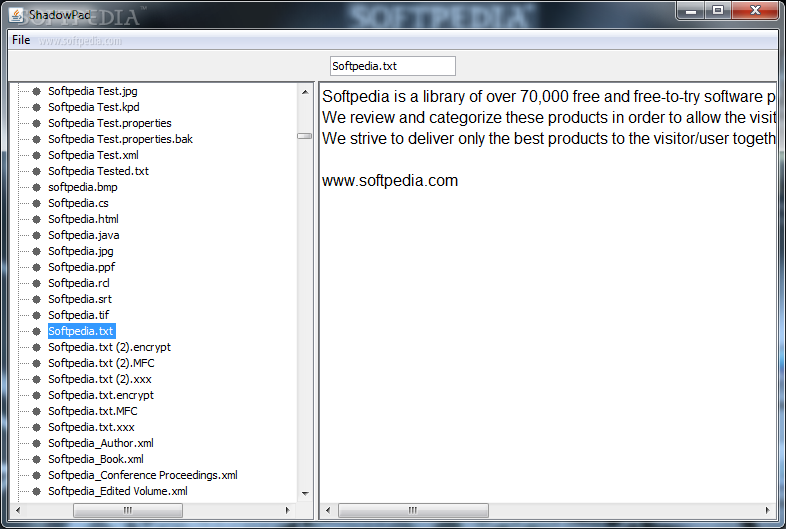This screenshot has height=529, width=786.
Task: Select Softpedia.ppf file
Action: pos(82,267)
